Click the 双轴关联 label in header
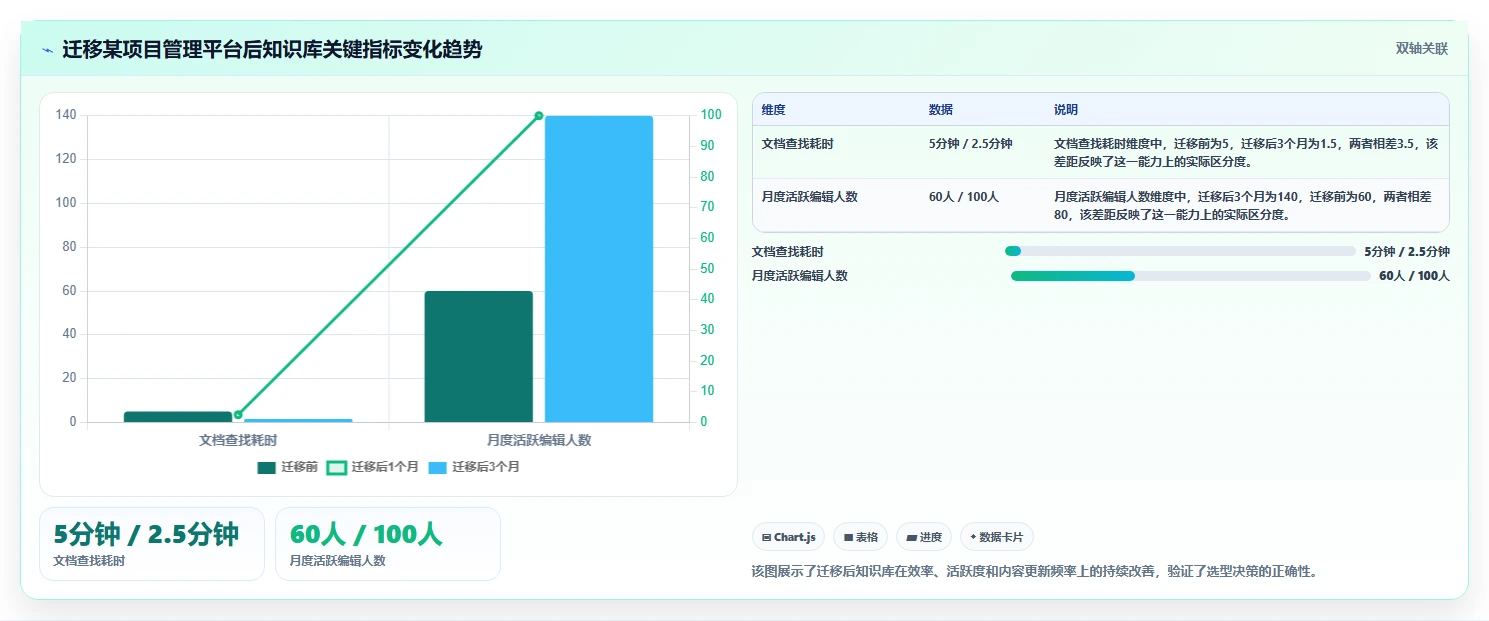Image resolution: width=1489 pixels, height=621 pixels. (1422, 48)
